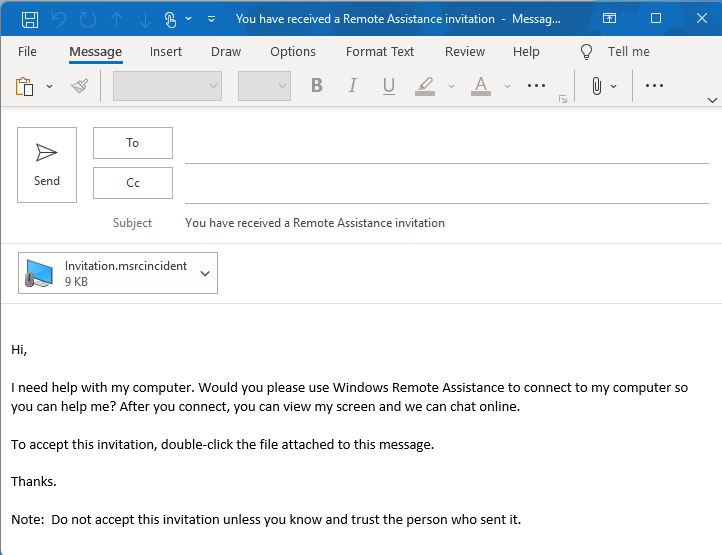Click the Tell me lightbulb icon

tap(587, 52)
